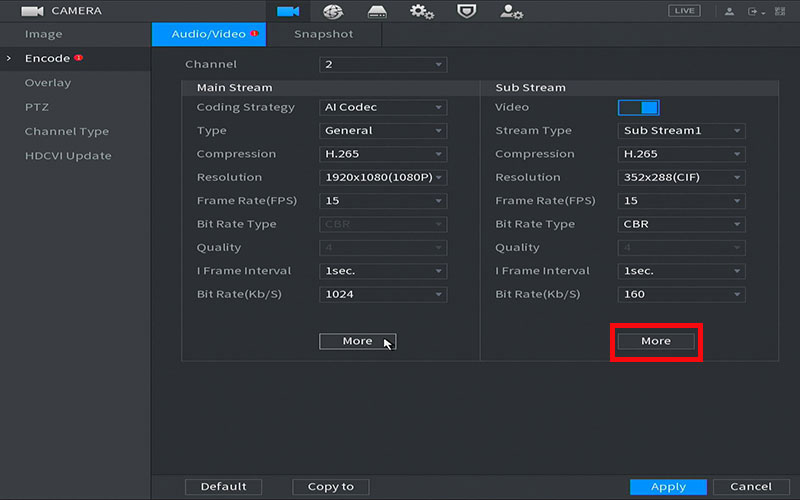
Task: Switch to the Snapshot tab
Action: tap(323, 34)
